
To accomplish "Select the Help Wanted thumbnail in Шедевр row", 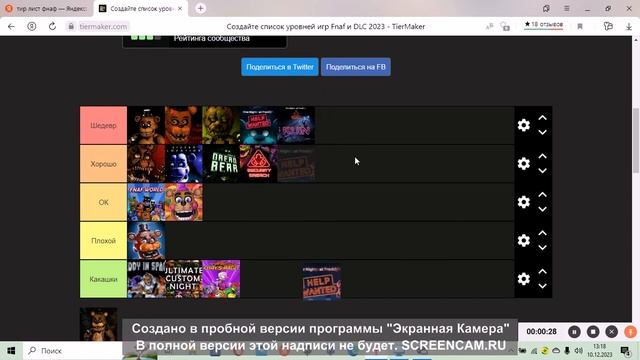I will pos(259,125).
